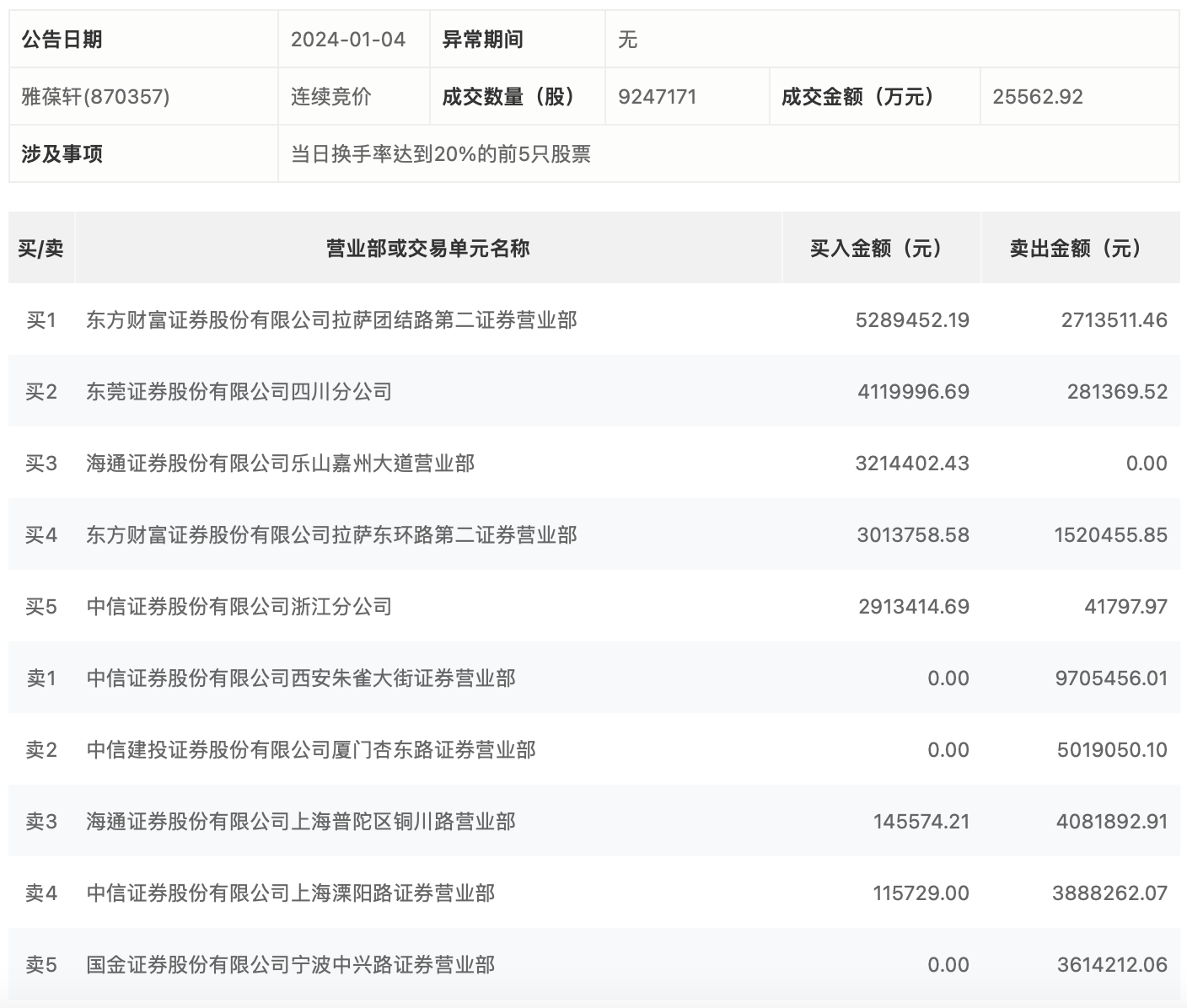Select sell amount 1520455.85

[1111, 535]
